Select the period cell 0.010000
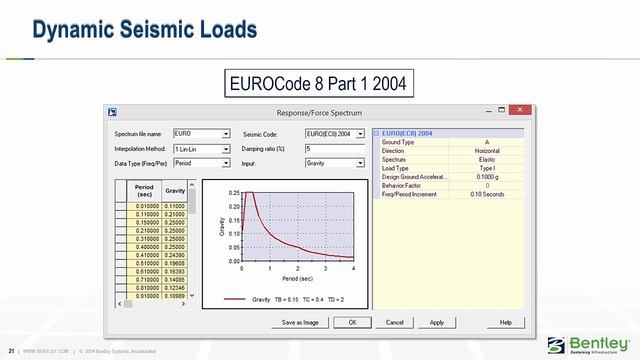The image size is (640, 360). (144, 206)
